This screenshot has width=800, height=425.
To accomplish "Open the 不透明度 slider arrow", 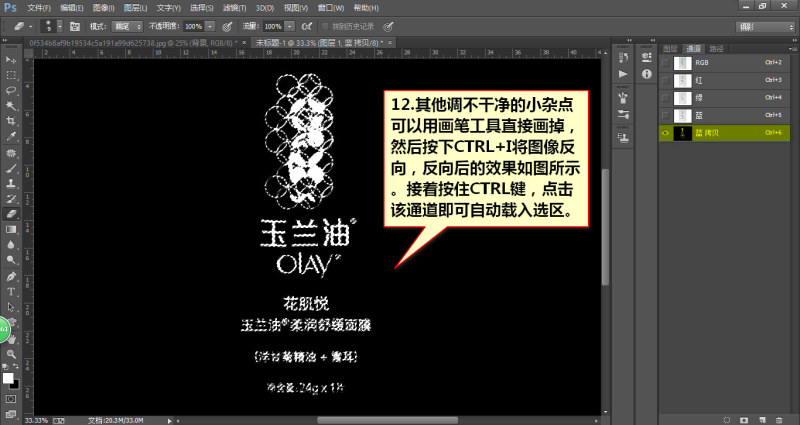I will coord(210,26).
